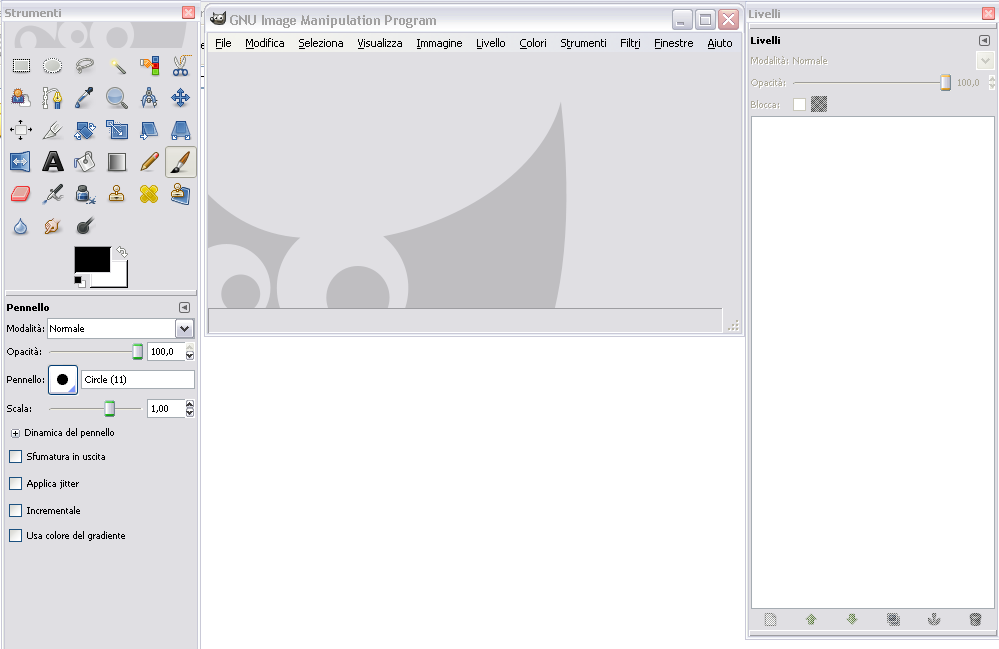Select the Paintbrush tool

coord(181,162)
